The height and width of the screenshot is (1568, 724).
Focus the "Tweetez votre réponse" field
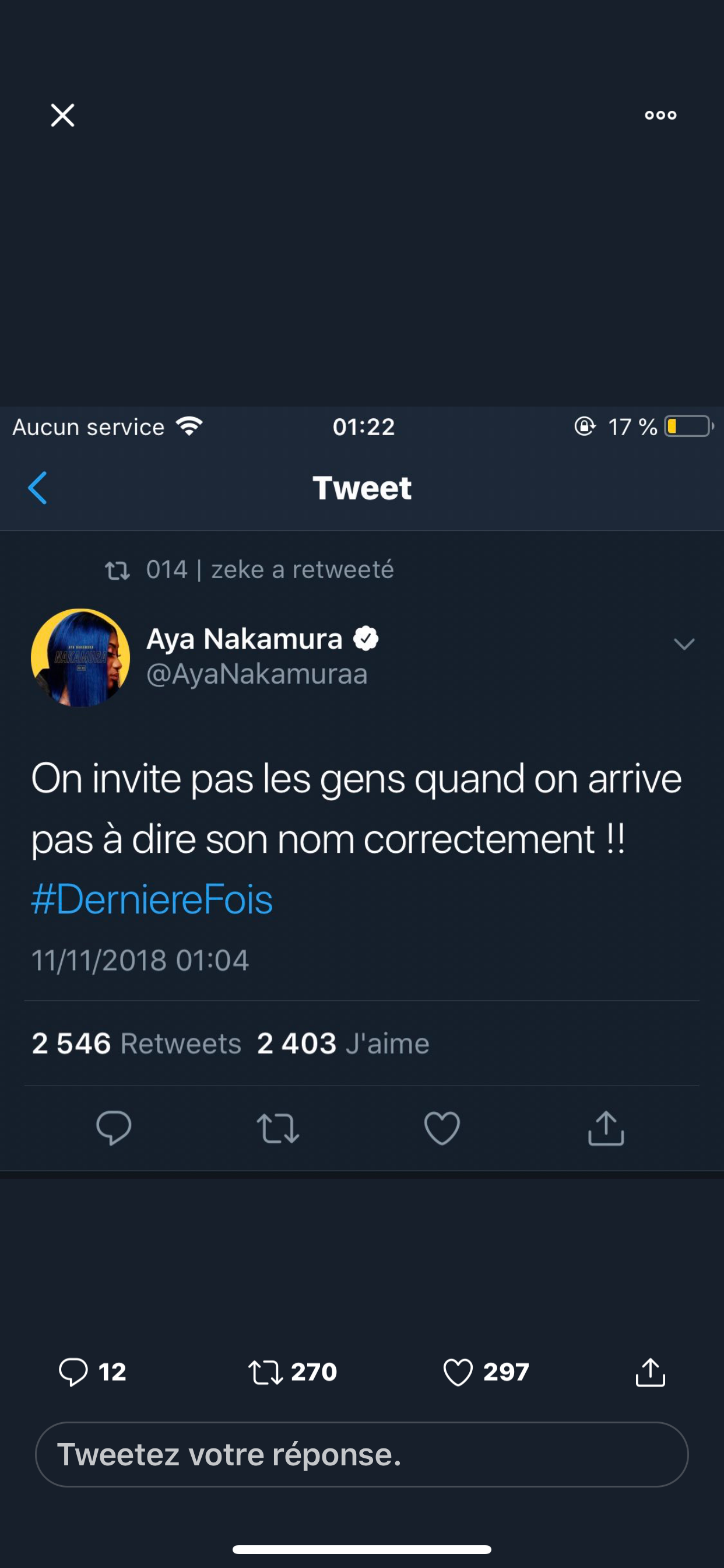(361, 1455)
